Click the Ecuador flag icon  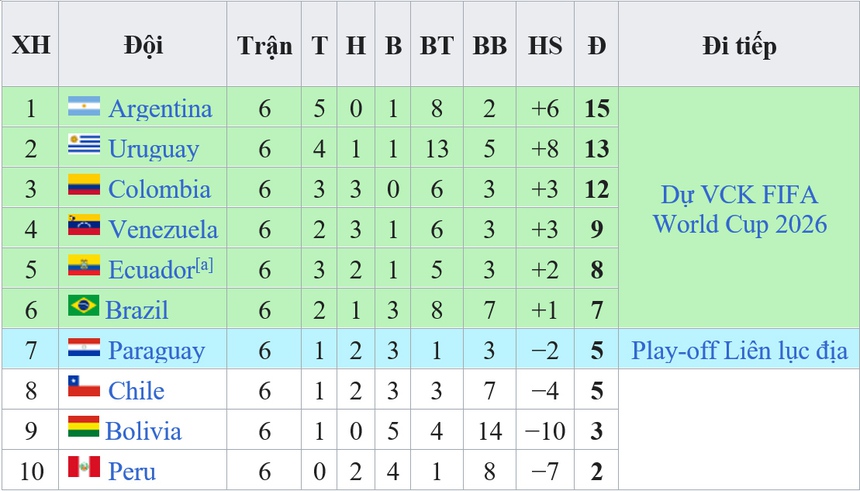[84, 267]
